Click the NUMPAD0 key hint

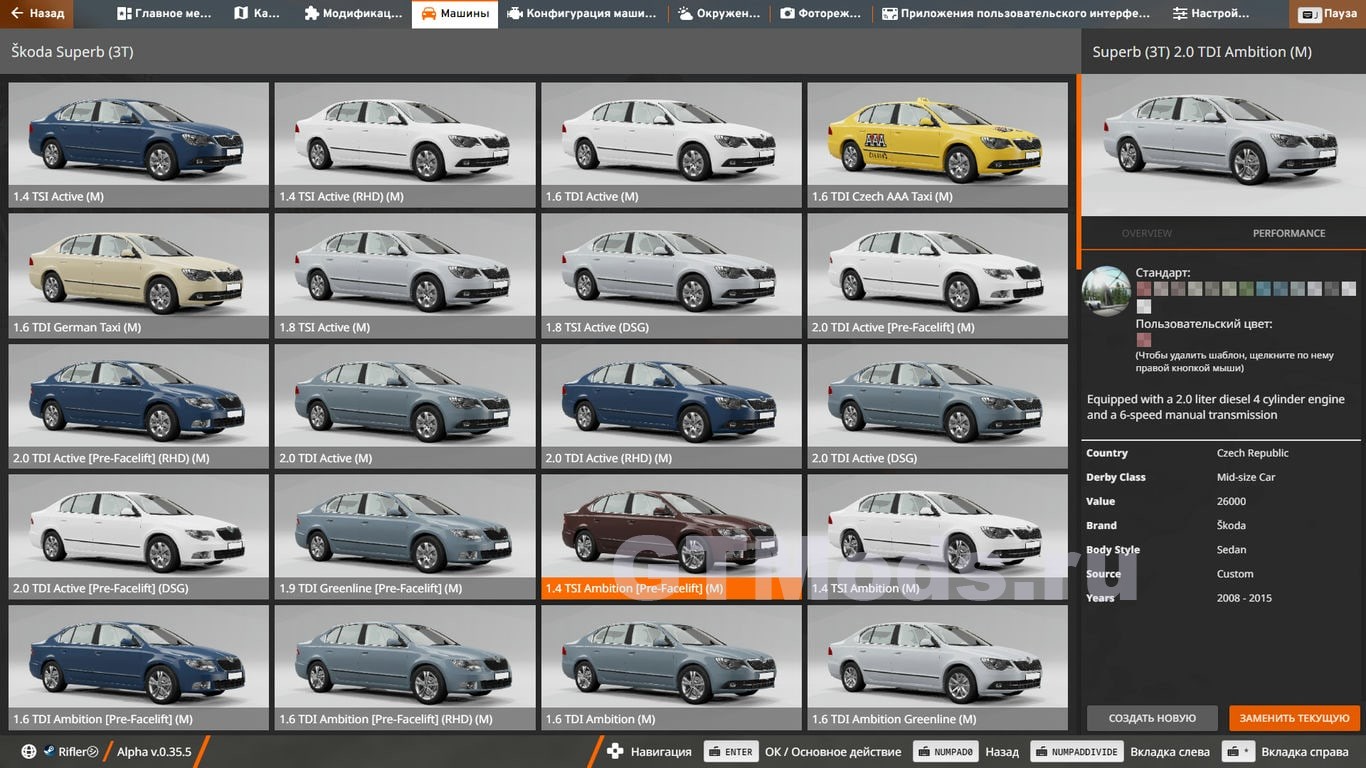pos(944,752)
